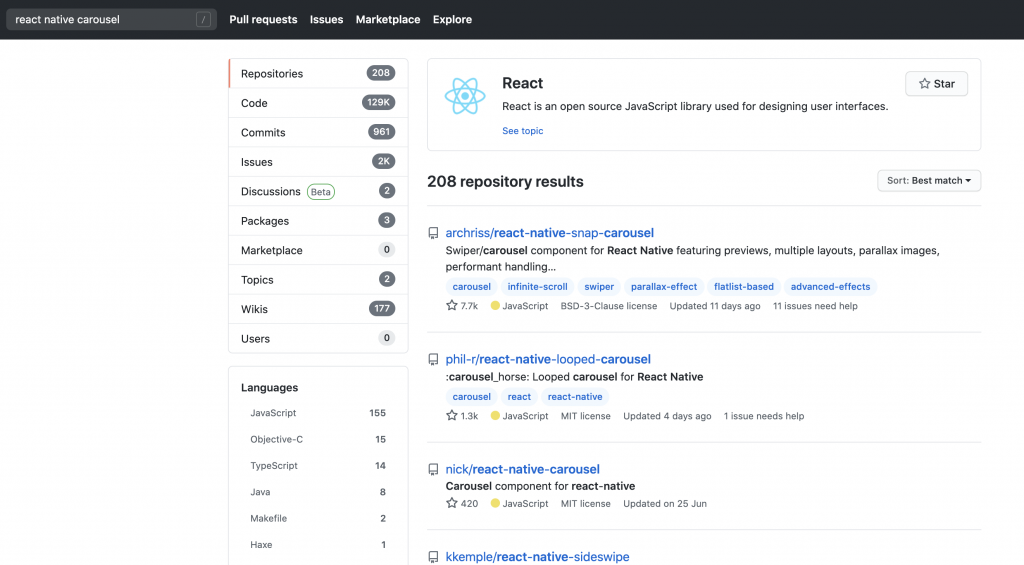Screen dimensions: 1024x565
Task: Filter results by JavaScript language
Action: 317,413
